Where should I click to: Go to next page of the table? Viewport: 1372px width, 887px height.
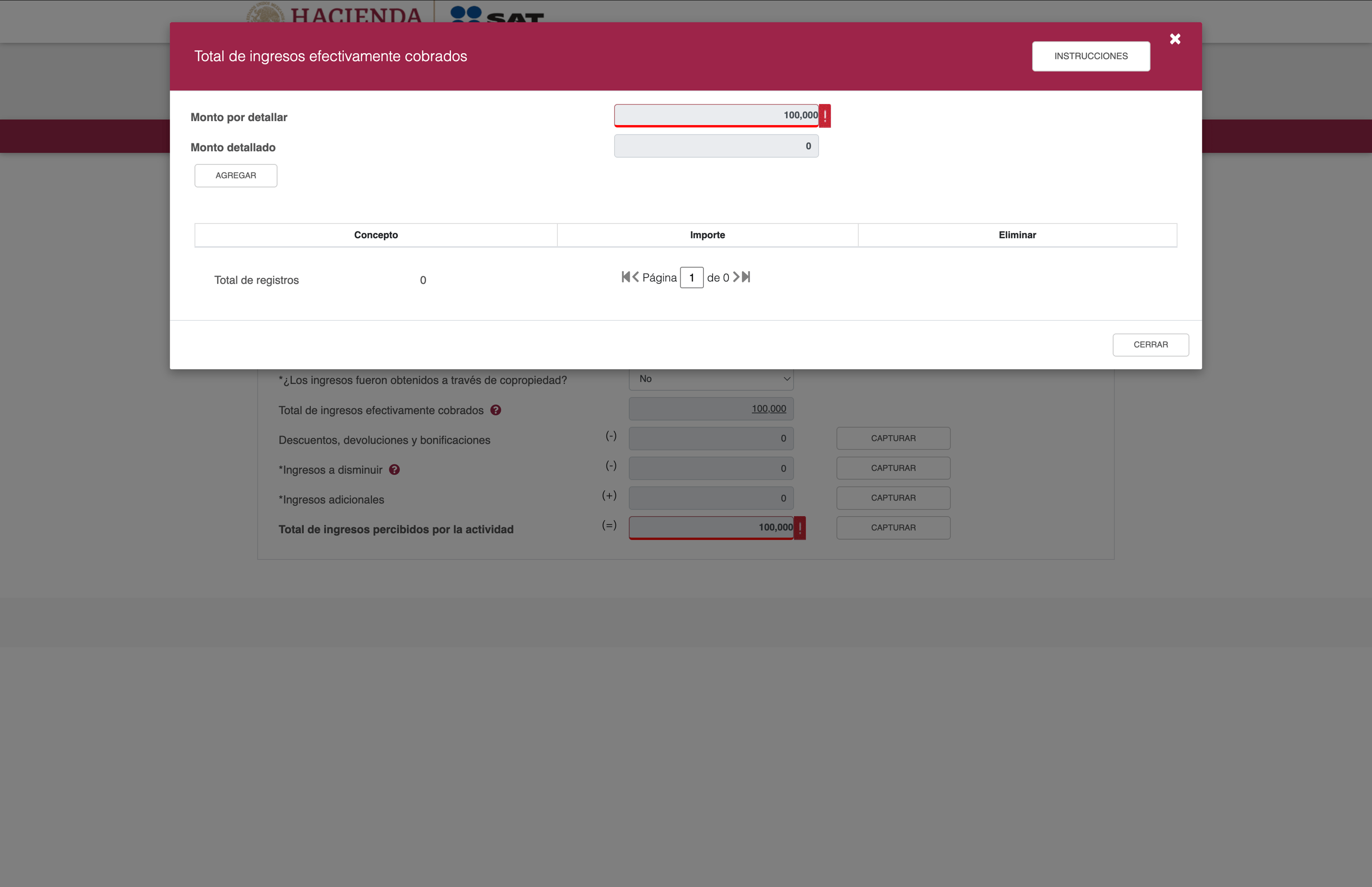coord(736,277)
